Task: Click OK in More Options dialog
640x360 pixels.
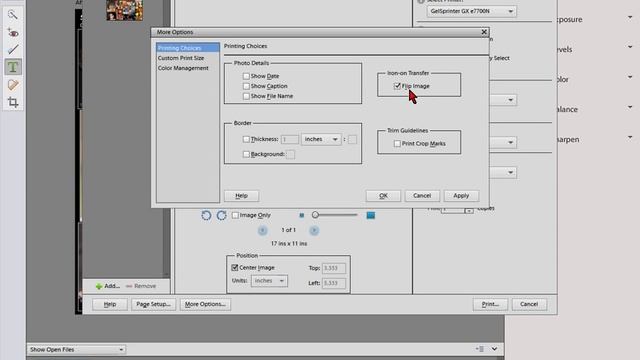Action: click(383, 196)
